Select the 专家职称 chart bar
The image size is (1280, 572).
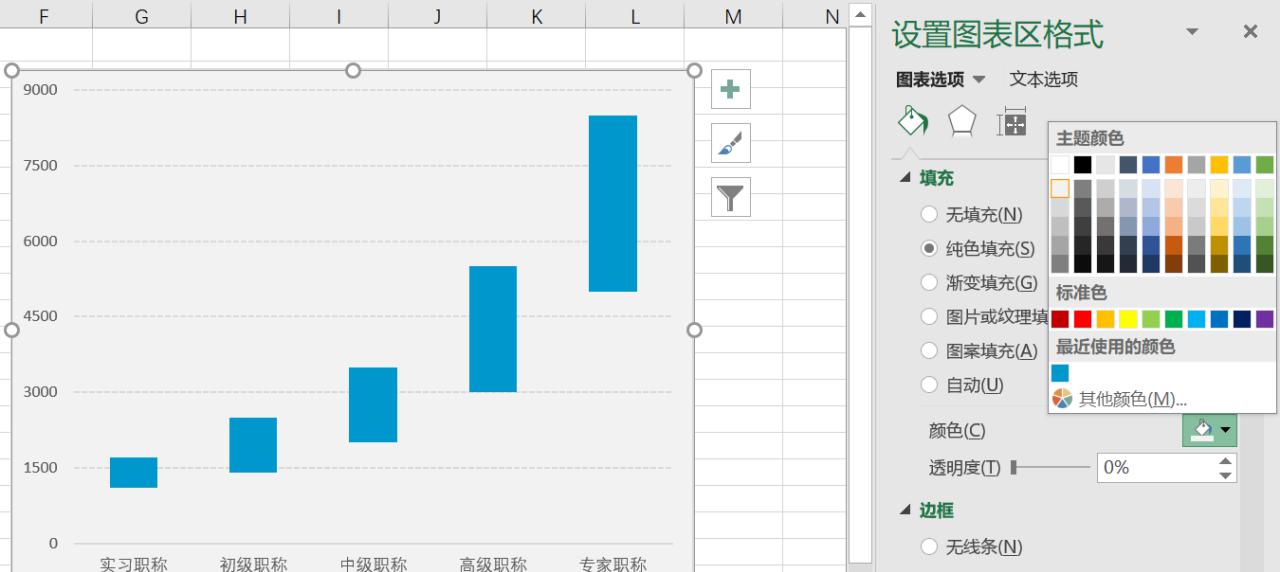613,203
